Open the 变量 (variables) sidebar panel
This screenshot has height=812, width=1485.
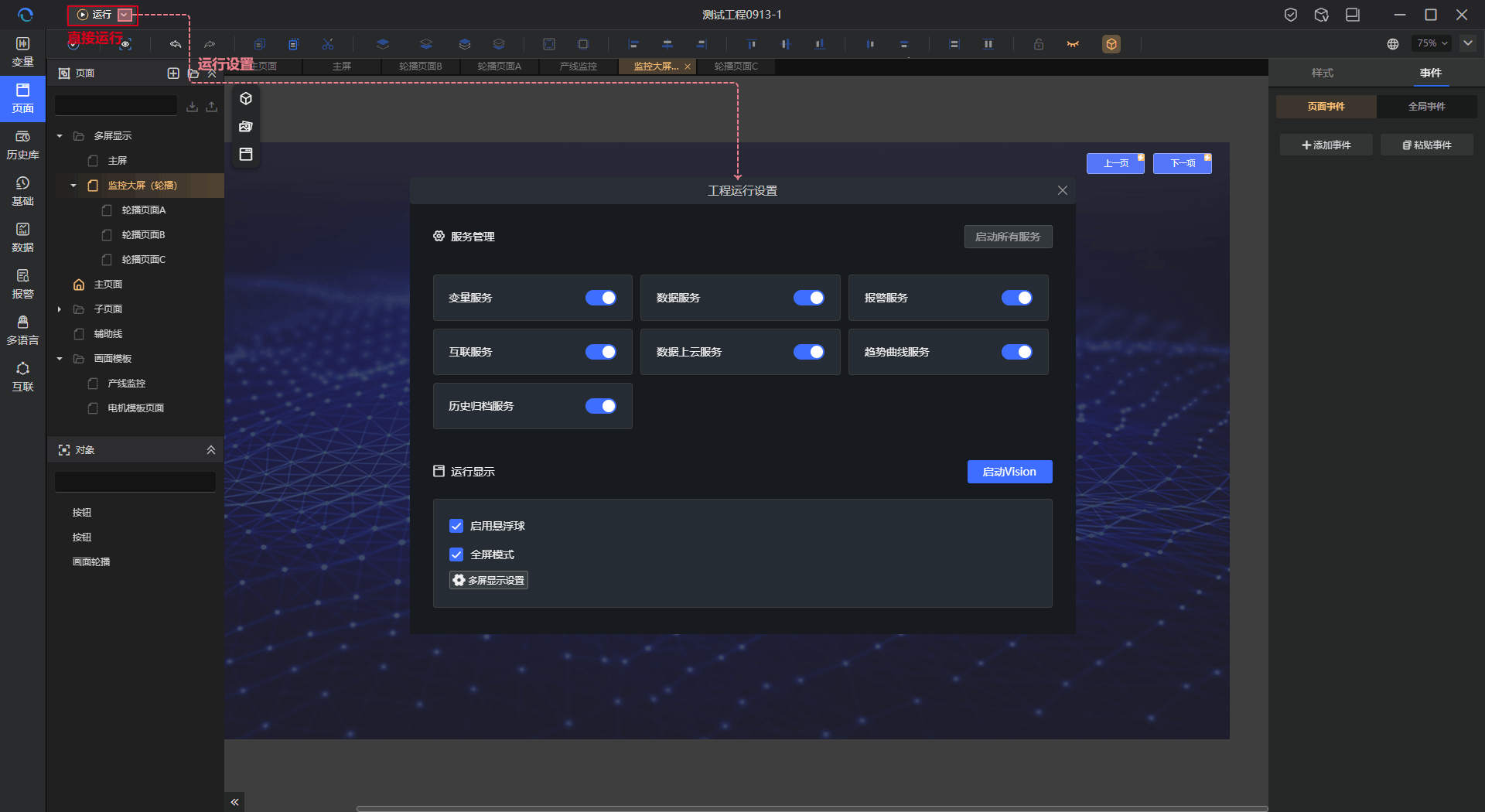(x=22, y=52)
